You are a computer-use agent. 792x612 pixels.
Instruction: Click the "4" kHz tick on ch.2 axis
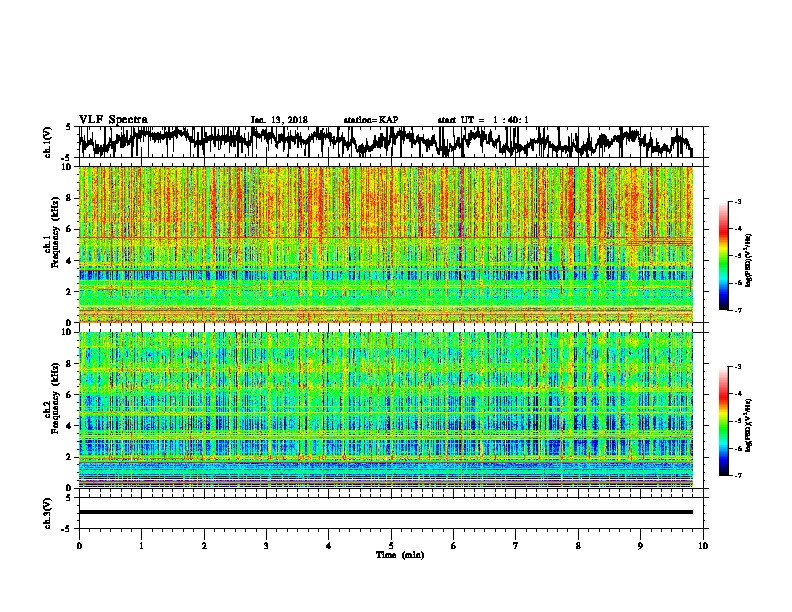click(x=71, y=426)
